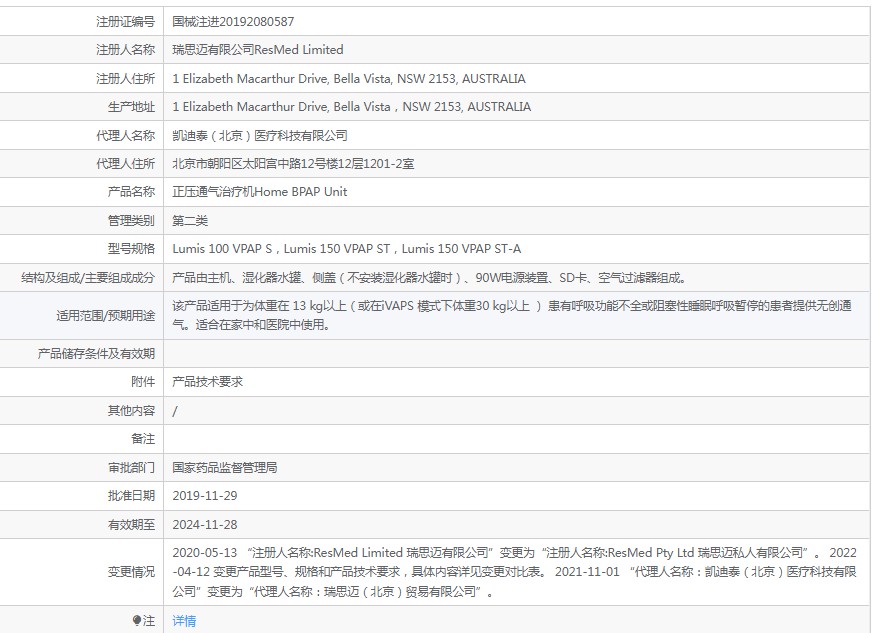
Task: Click the 管理类别 label
Action: pos(131,220)
